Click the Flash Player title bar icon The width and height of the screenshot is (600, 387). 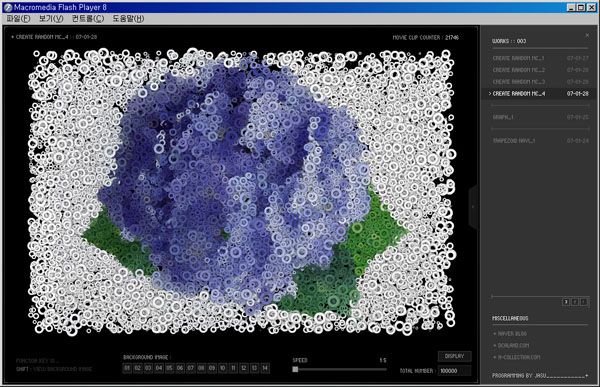[x=8, y=7]
